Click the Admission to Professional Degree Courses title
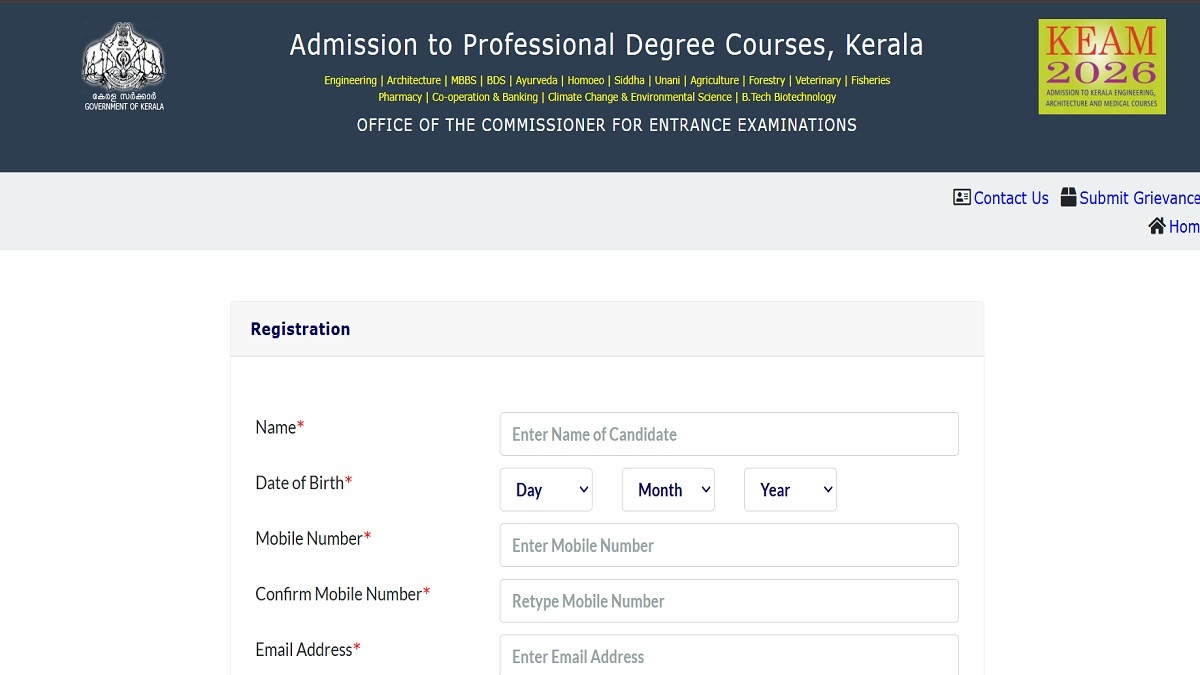Viewport: 1200px width, 675px height. coord(606,45)
